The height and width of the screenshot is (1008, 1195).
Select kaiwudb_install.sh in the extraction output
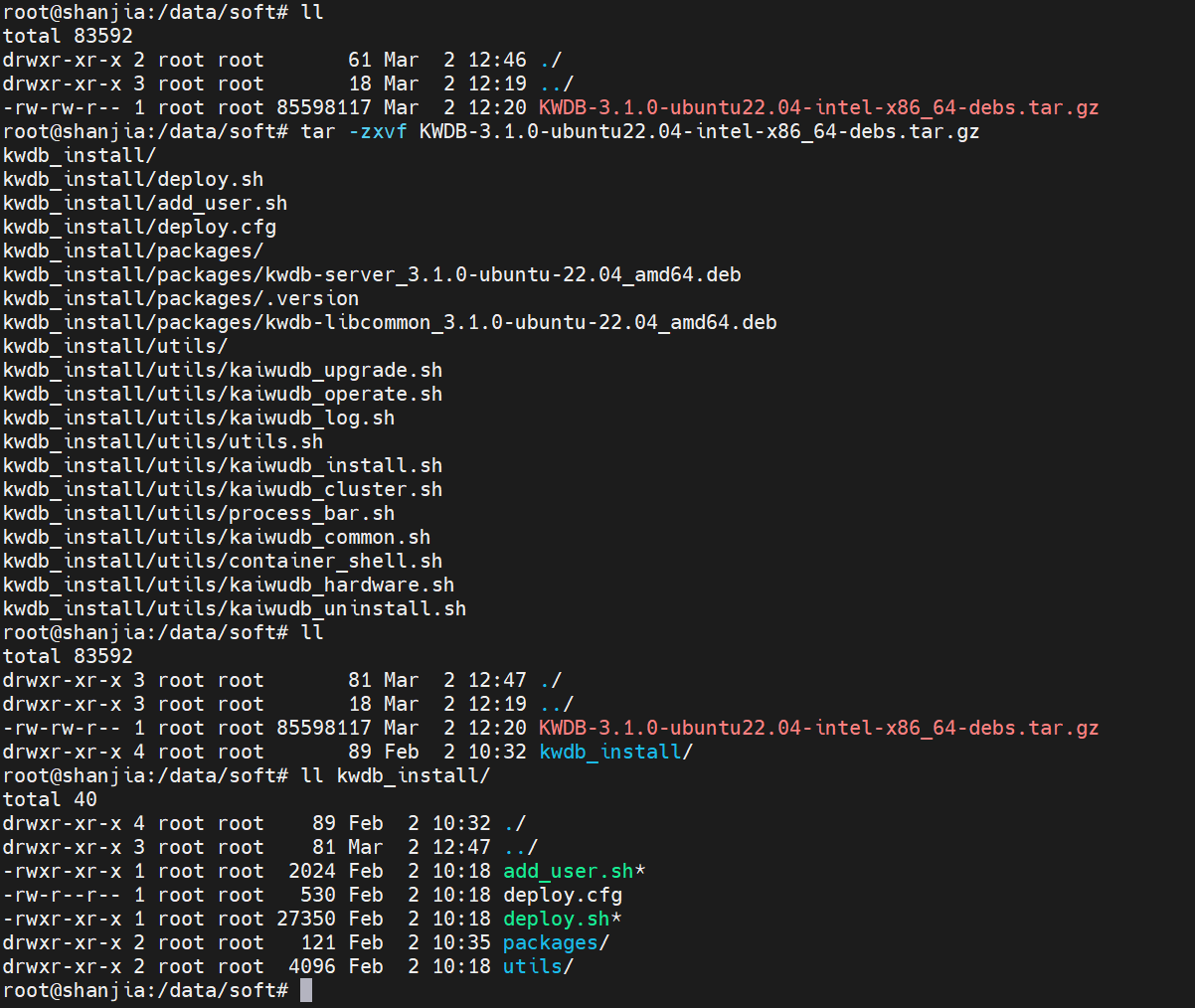pyautogui.click(x=336, y=465)
